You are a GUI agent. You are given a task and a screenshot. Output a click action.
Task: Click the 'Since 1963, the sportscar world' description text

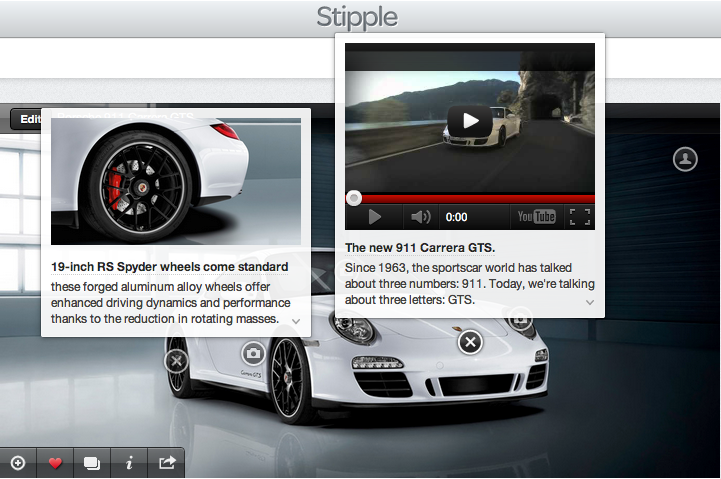469,284
